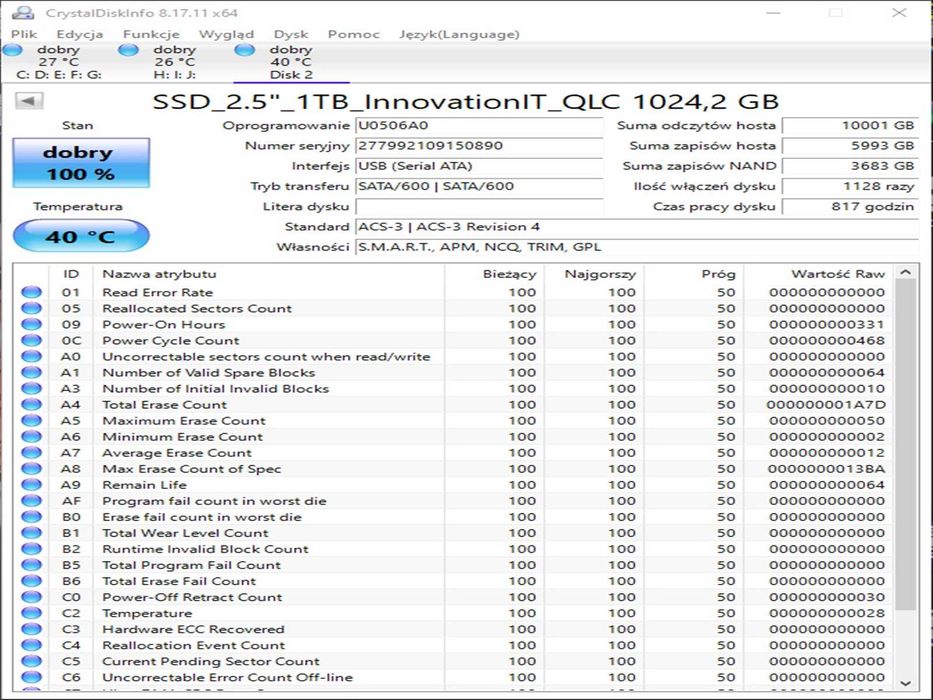Click the scroll up arrow of attribute list
The image size is (933, 700).
(906, 272)
